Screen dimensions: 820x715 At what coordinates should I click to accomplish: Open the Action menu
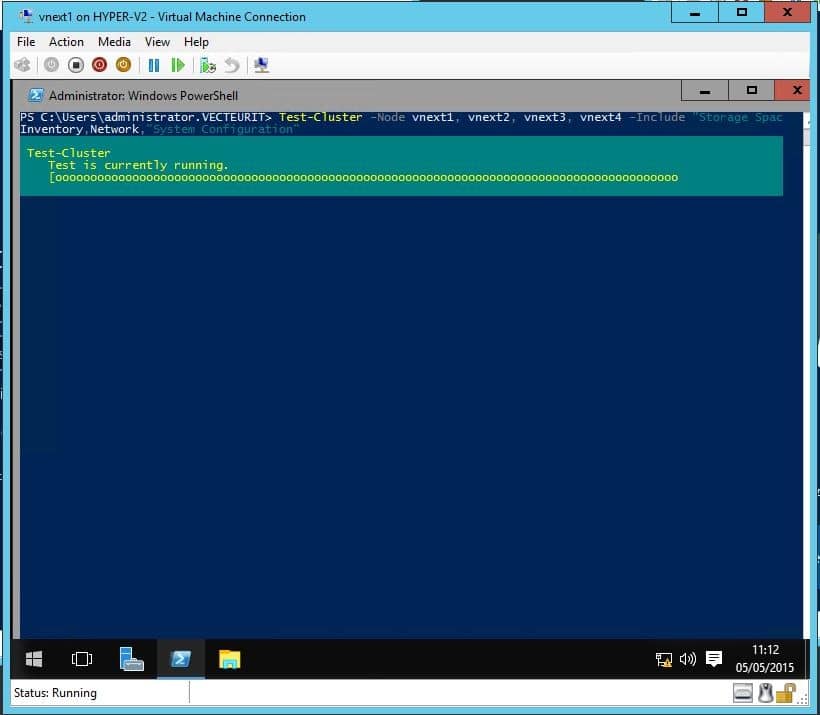[66, 42]
